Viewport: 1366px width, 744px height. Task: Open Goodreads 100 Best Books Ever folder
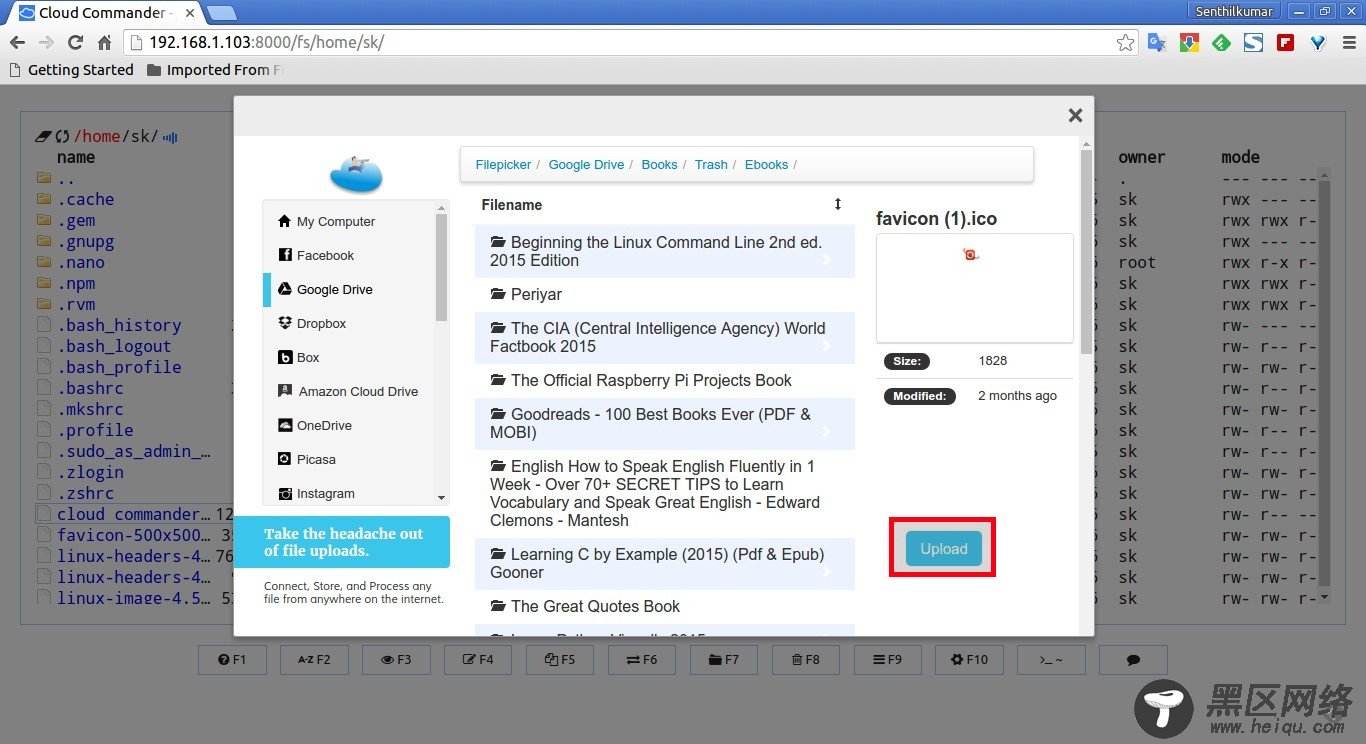(664, 423)
